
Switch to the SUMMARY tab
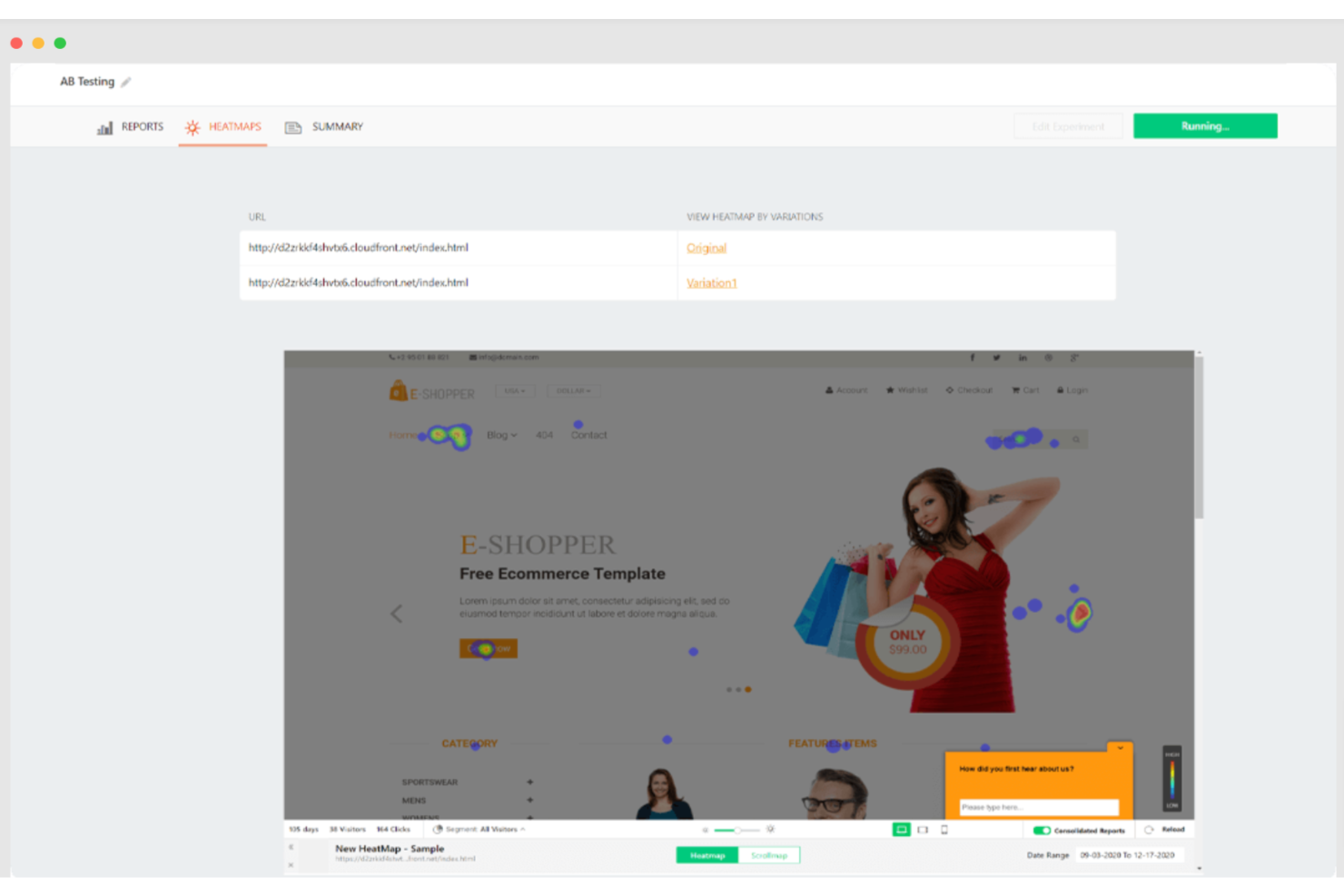[x=338, y=126]
